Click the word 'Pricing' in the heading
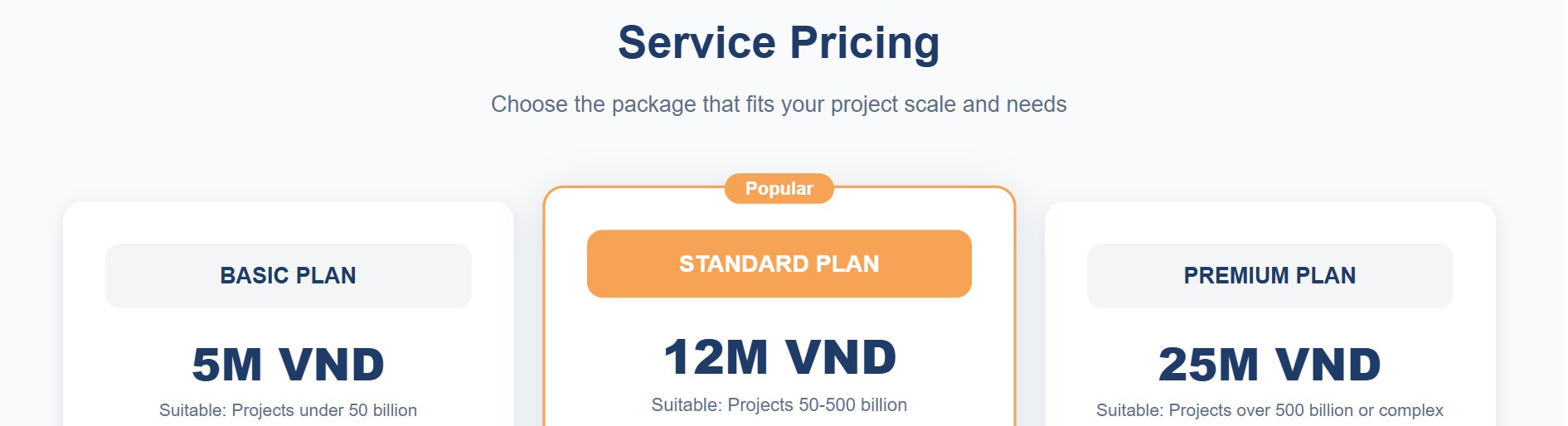This screenshot has height=426, width=1568. click(864, 43)
